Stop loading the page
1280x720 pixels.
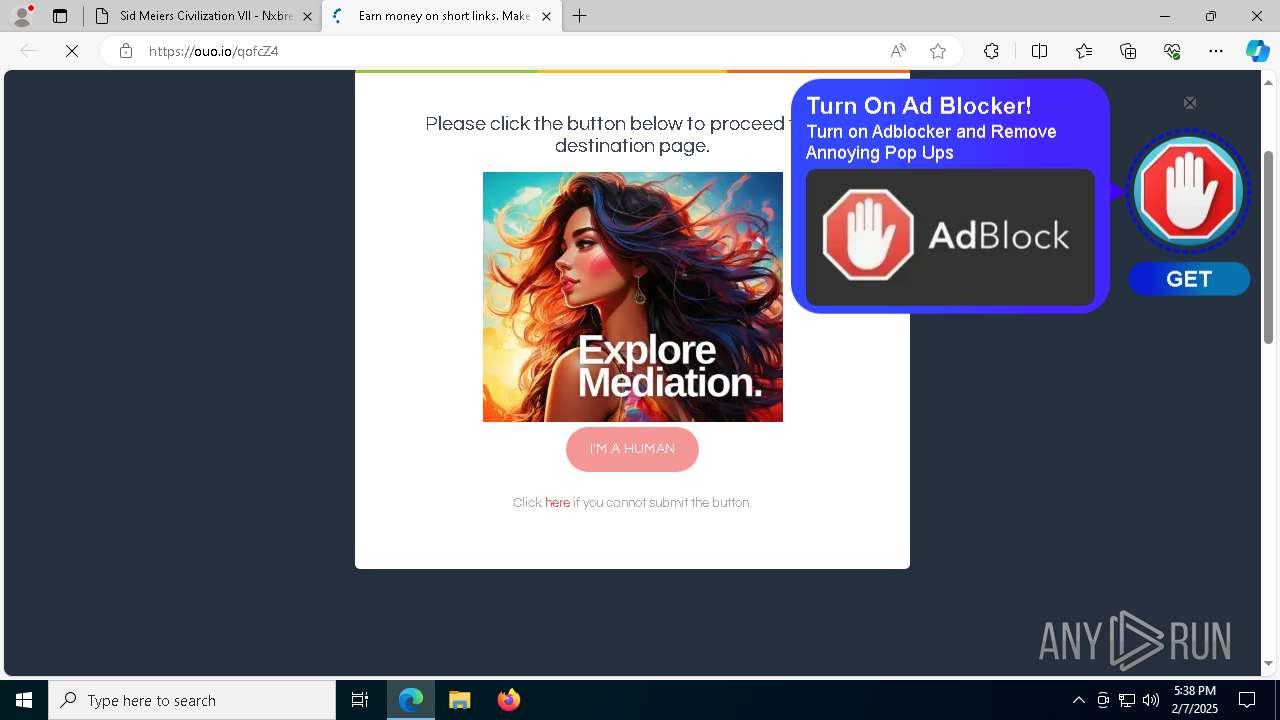click(72, 51)
